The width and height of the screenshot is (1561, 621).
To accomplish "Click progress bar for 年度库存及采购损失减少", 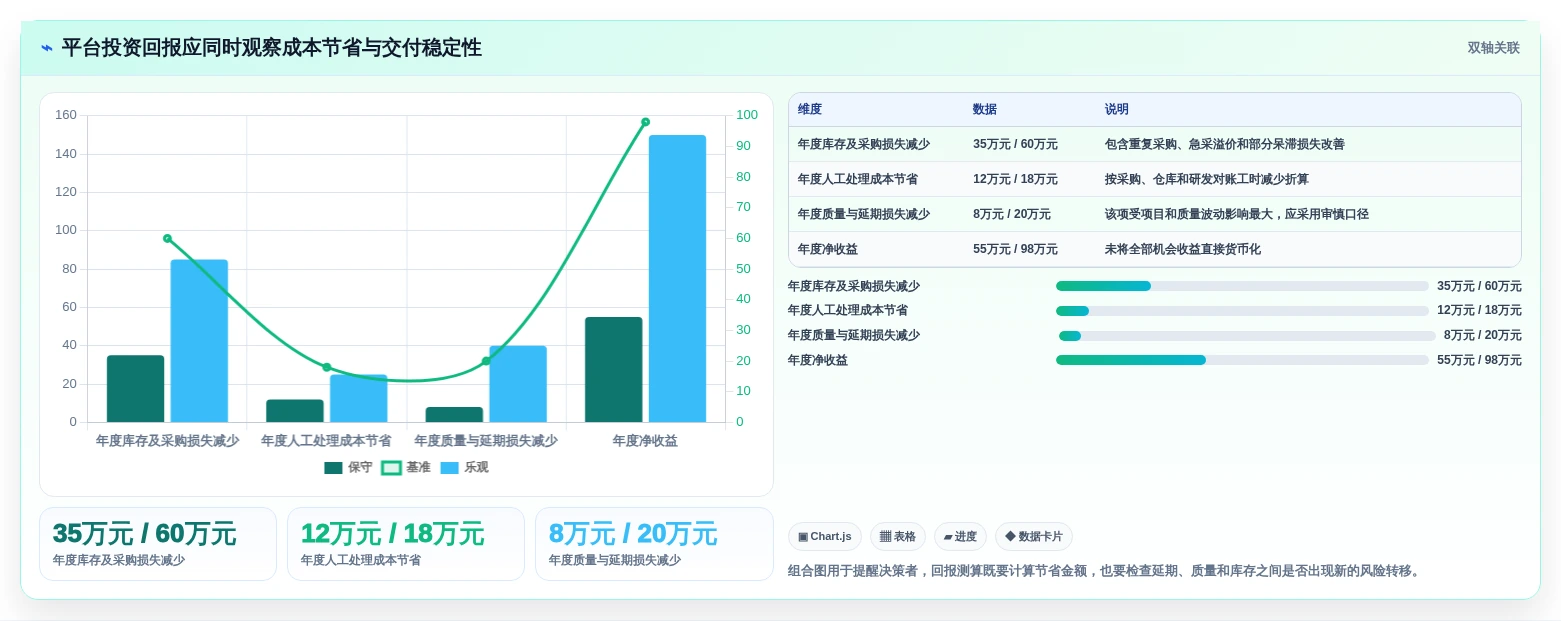I will pos(1242,286).
